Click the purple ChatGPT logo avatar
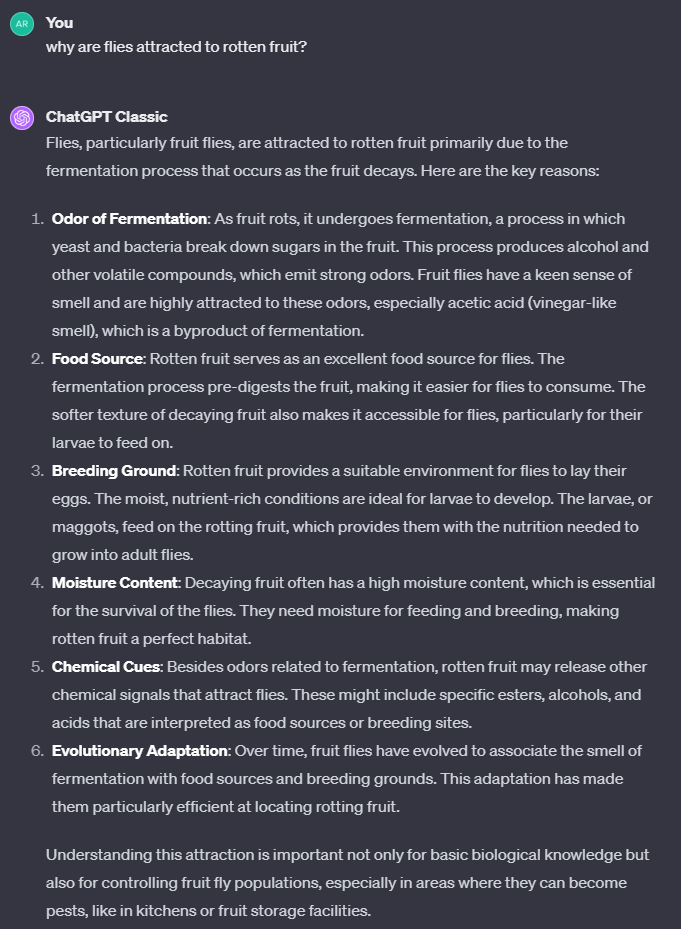 point(22,118)
